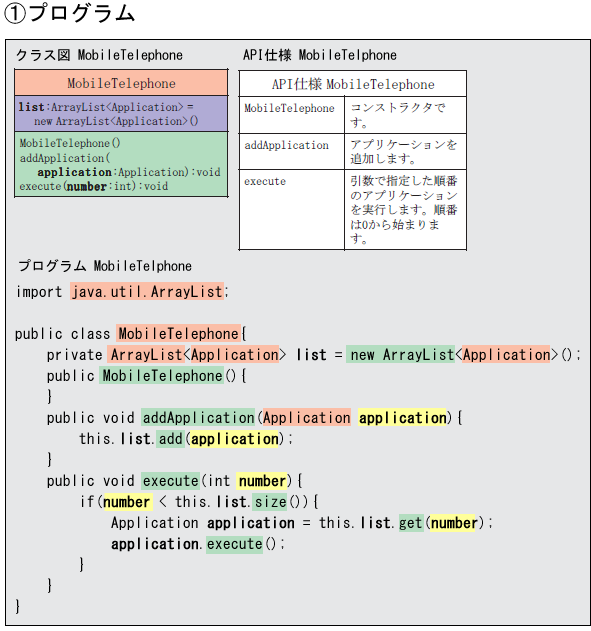Image resolution: width=591 pixels, height=631 pixels.
Task: Click the import keyword
Action: click(39, 291)
